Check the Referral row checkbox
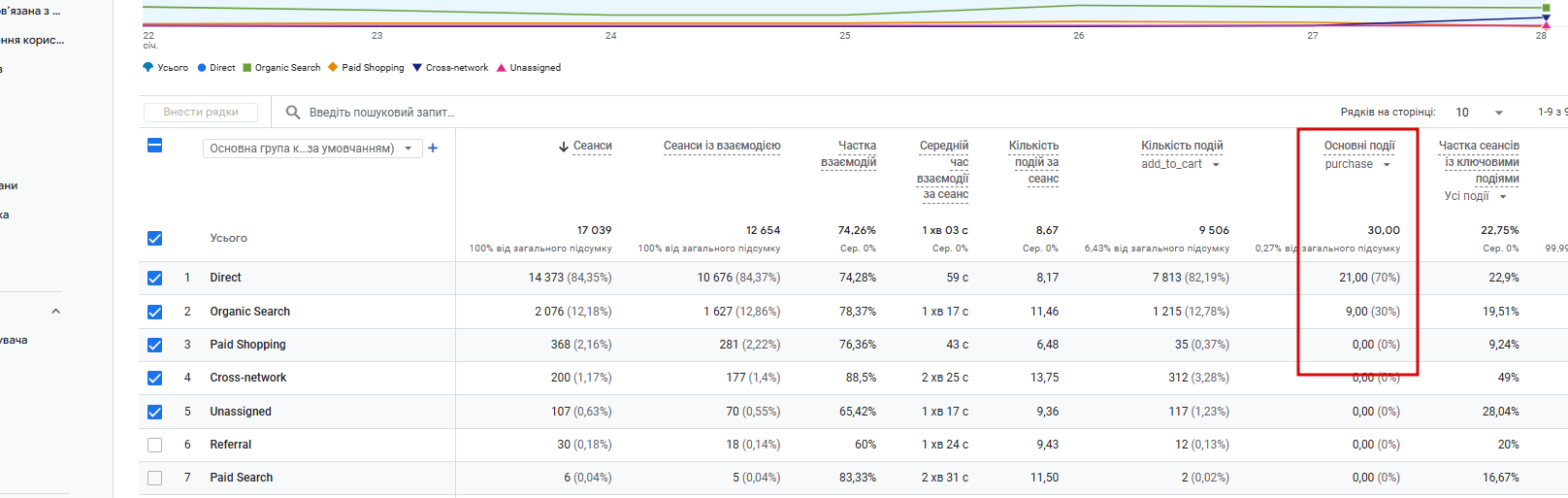This screenshot has width=1568, height=498. coord(154,445)
